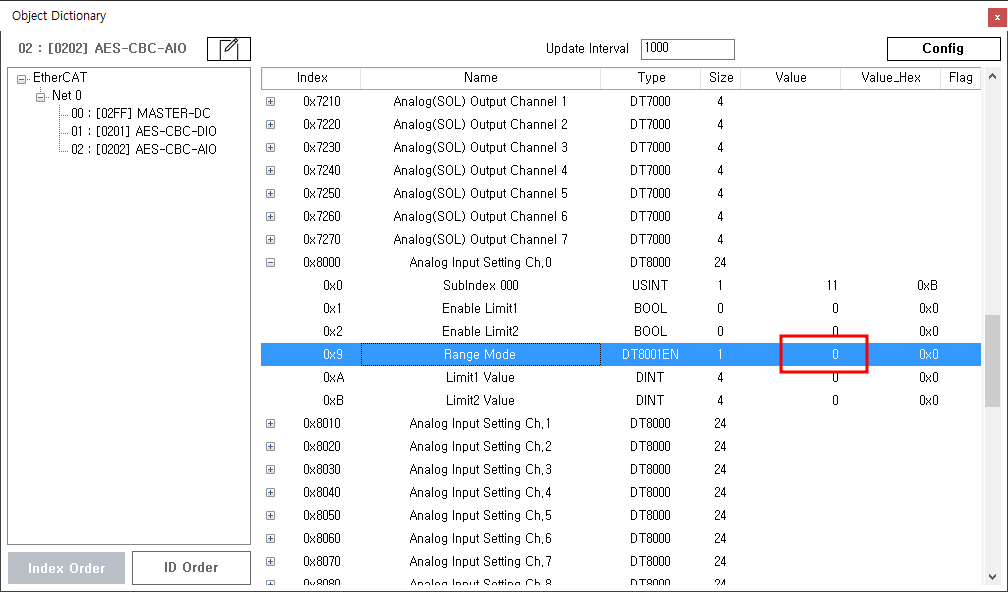Click the vertical scrollbar down arrow
The width and height of the screenshot is (1008, 592).
[x=992, y=576]
